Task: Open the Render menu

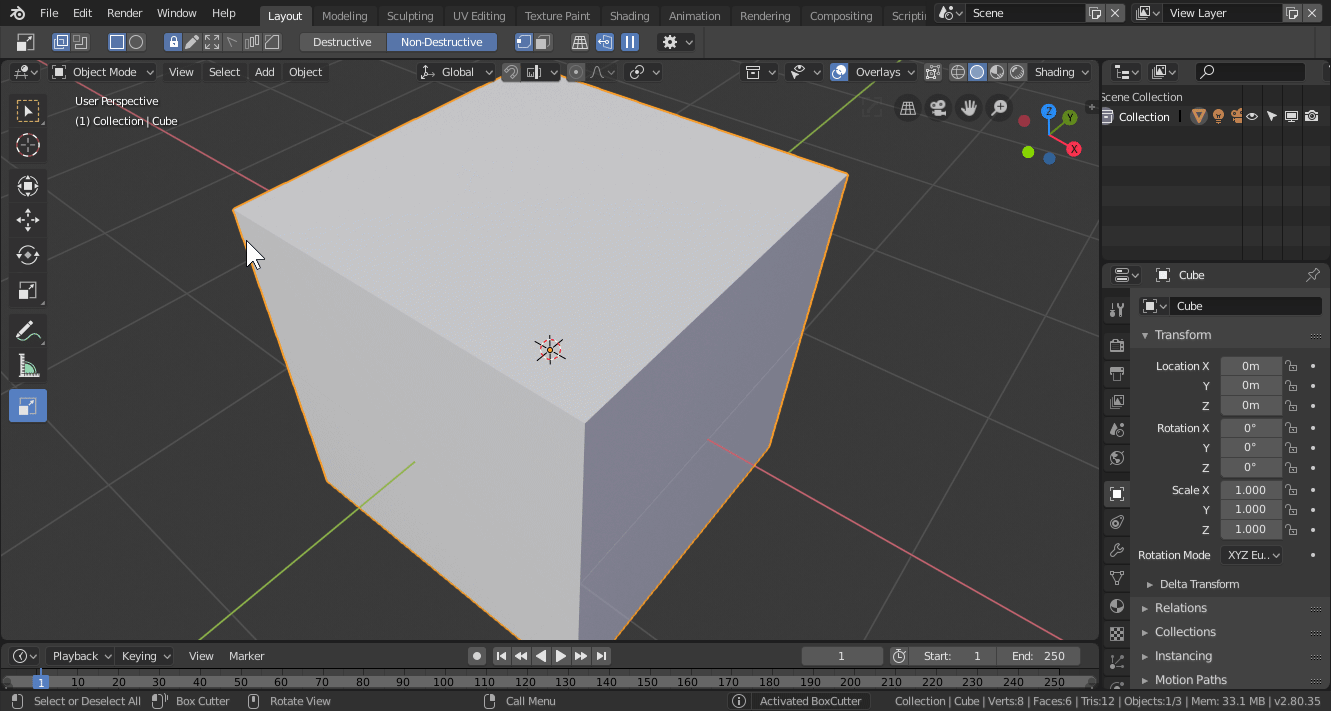Action: tap(125, 13)
